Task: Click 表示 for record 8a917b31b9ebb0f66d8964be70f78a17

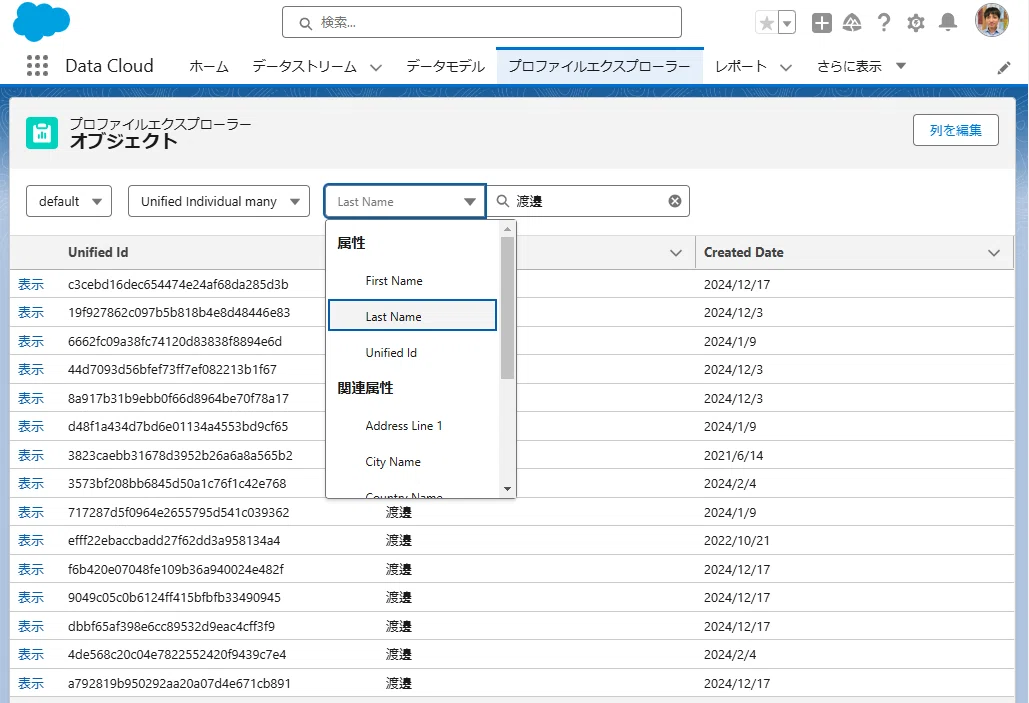Action: tap(31, 398)
